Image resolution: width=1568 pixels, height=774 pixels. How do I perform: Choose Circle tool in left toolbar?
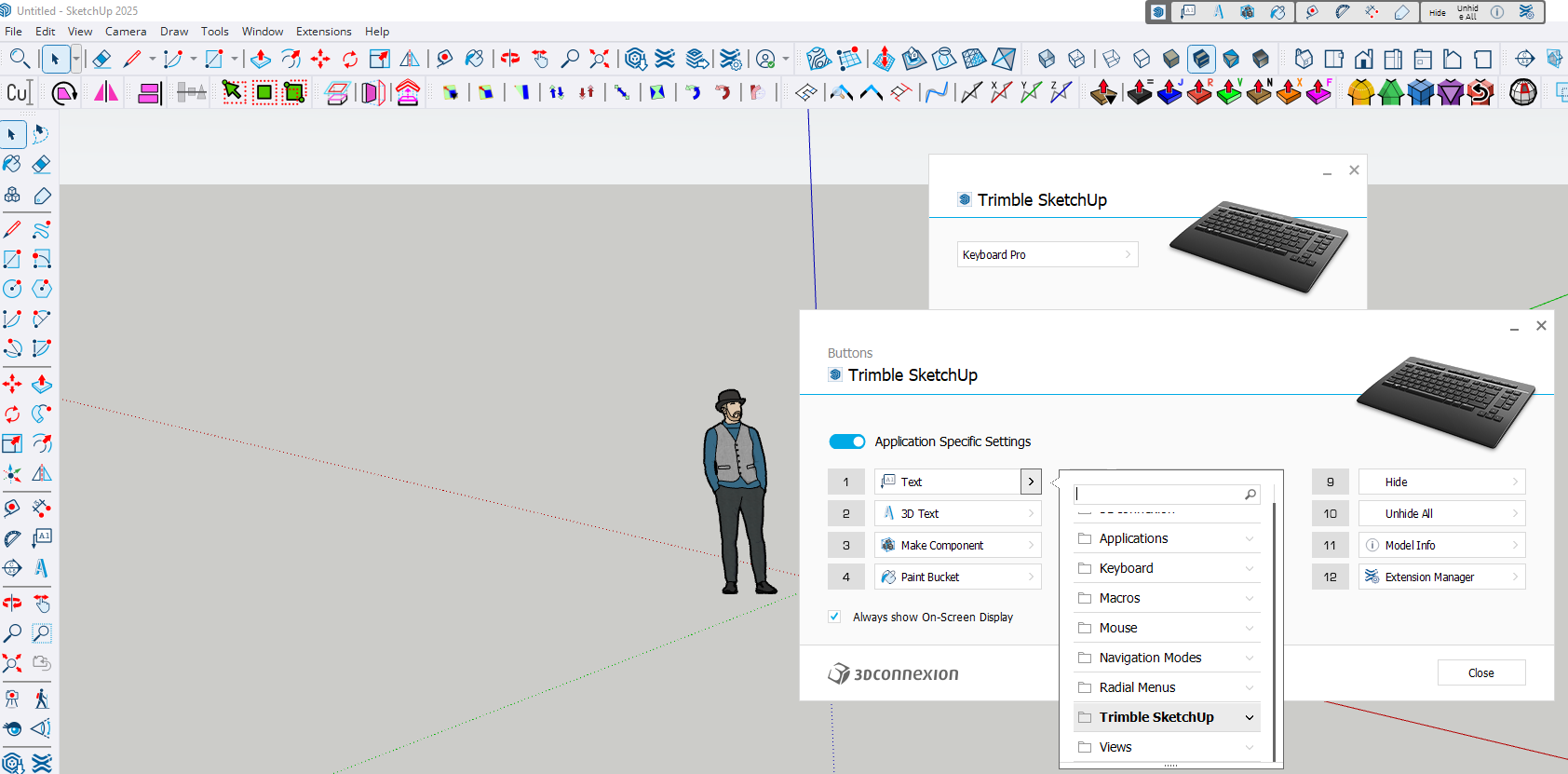(12, 289)
